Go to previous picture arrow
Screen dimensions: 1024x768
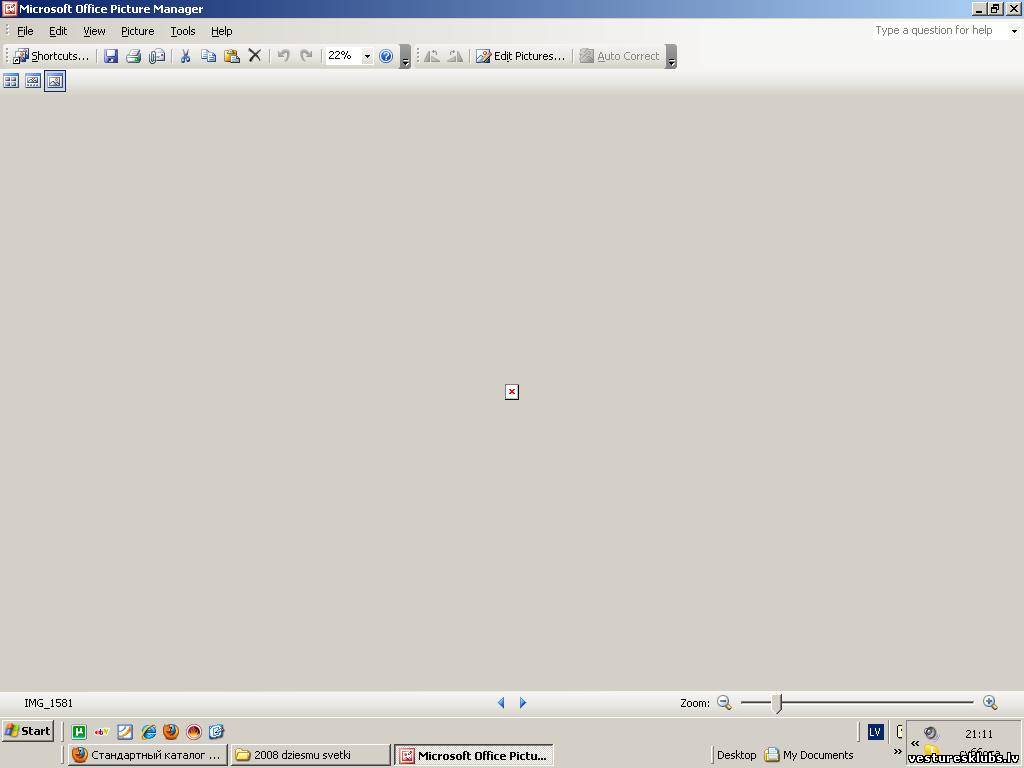[x=501, y=703]
